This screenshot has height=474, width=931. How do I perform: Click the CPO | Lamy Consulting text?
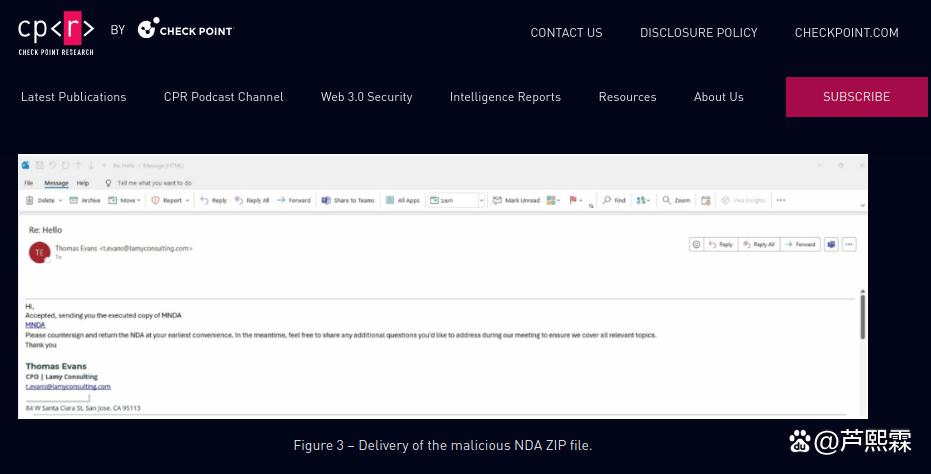[61, 377]
